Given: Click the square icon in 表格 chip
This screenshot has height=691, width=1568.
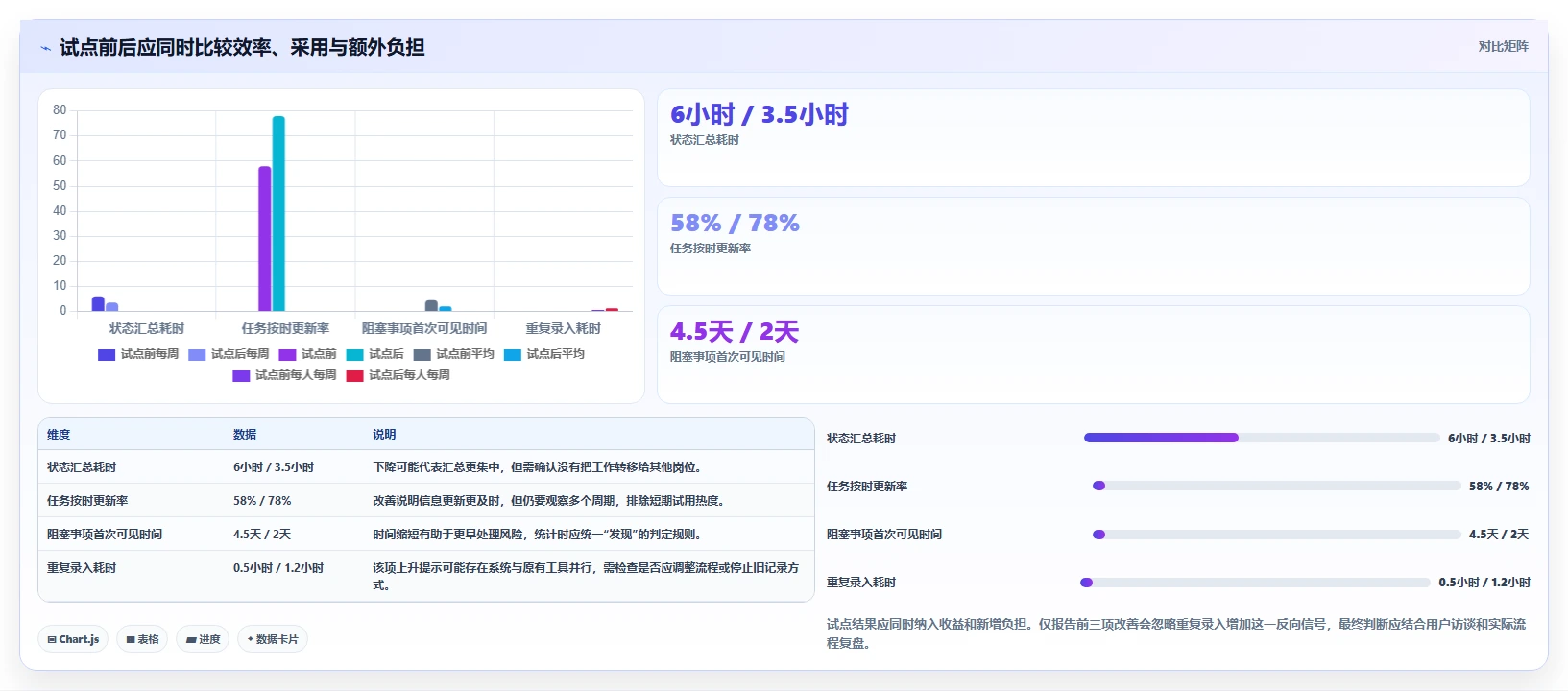Looking at the screenshot, I should click(131, 639).
